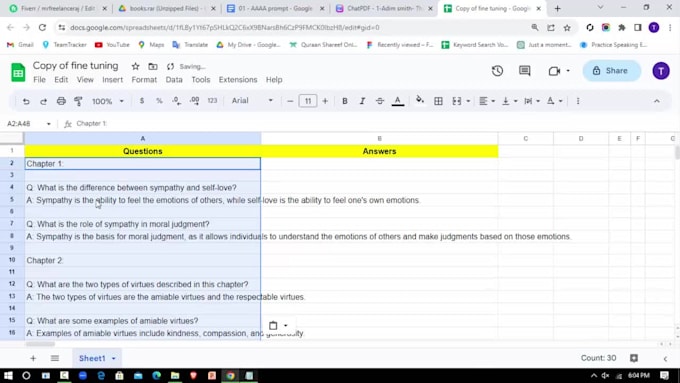The image size is (680, 383).
Task: Open the Tools menu
Action: coord(201,80)
